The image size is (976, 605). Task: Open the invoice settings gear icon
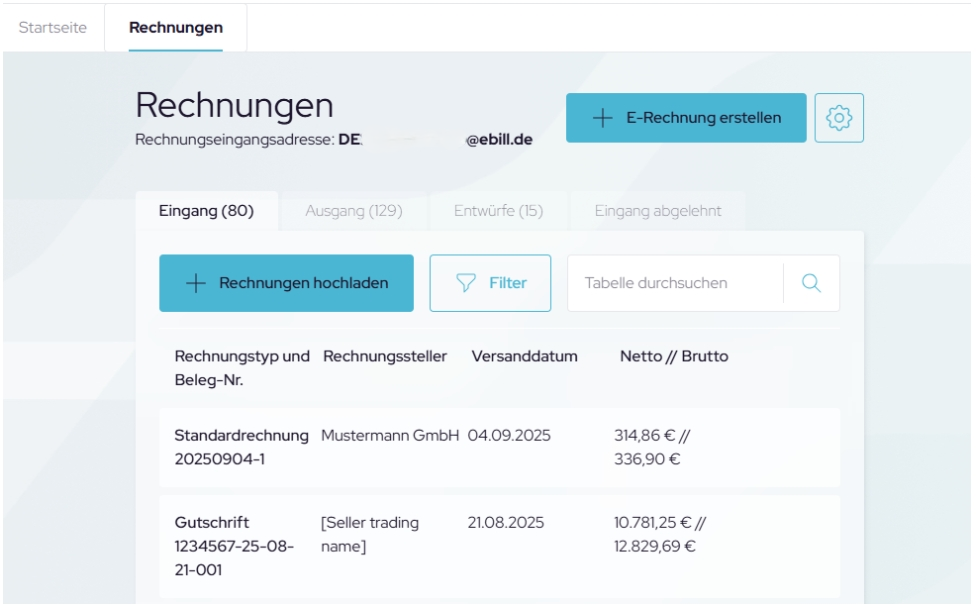point(839,118)
